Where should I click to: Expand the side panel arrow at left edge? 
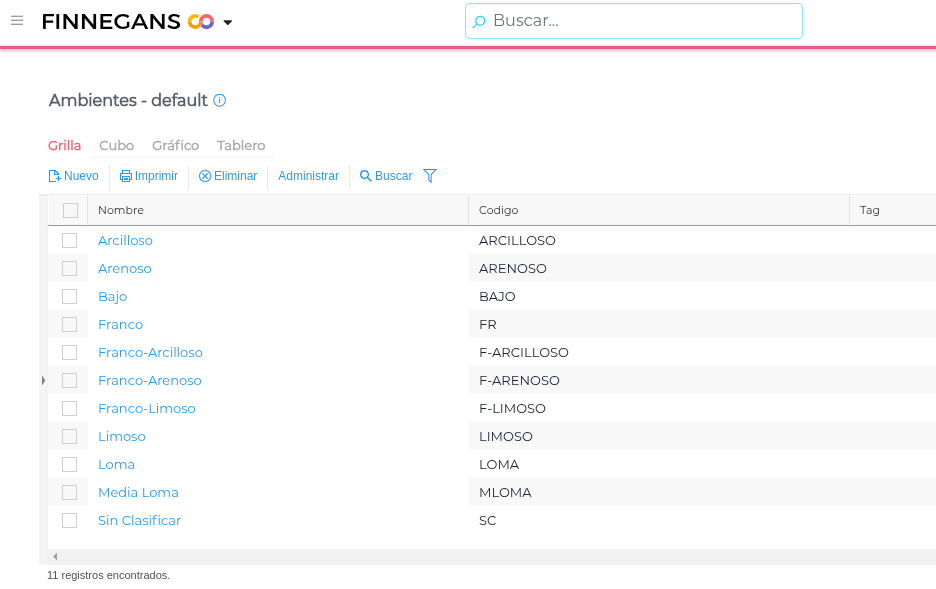43,380
